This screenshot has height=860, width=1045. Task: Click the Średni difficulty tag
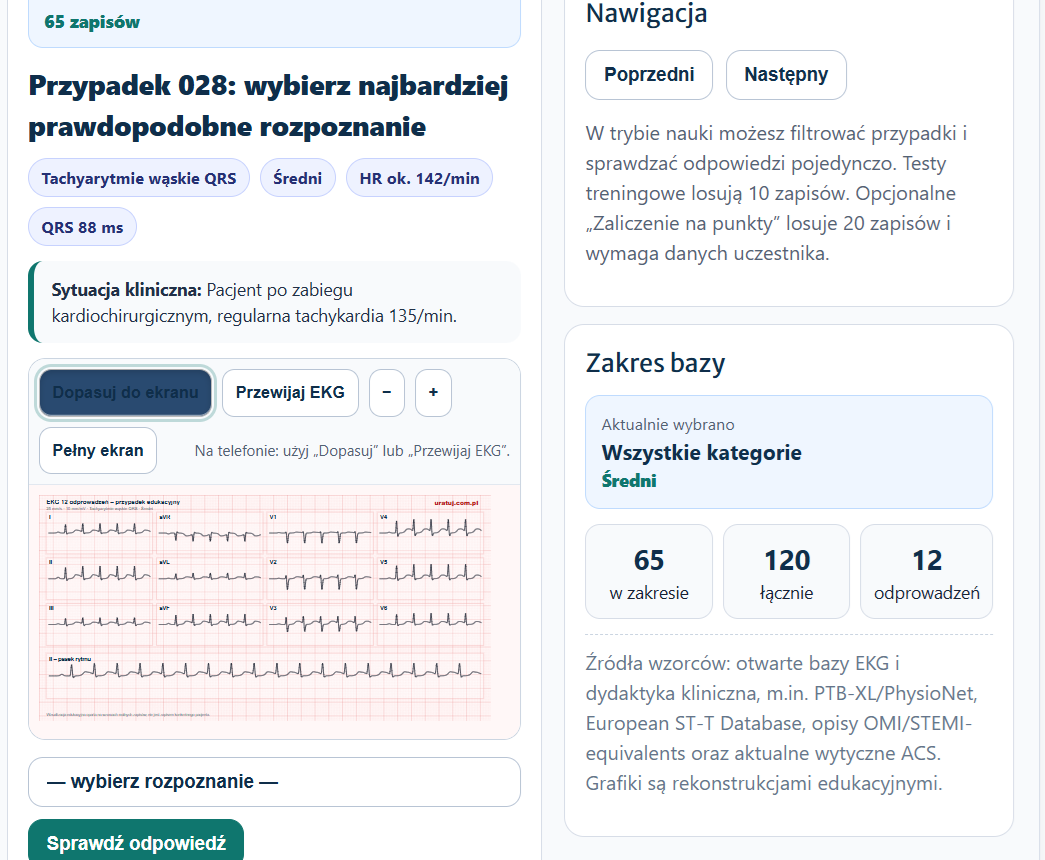click(x=297, y=178)
